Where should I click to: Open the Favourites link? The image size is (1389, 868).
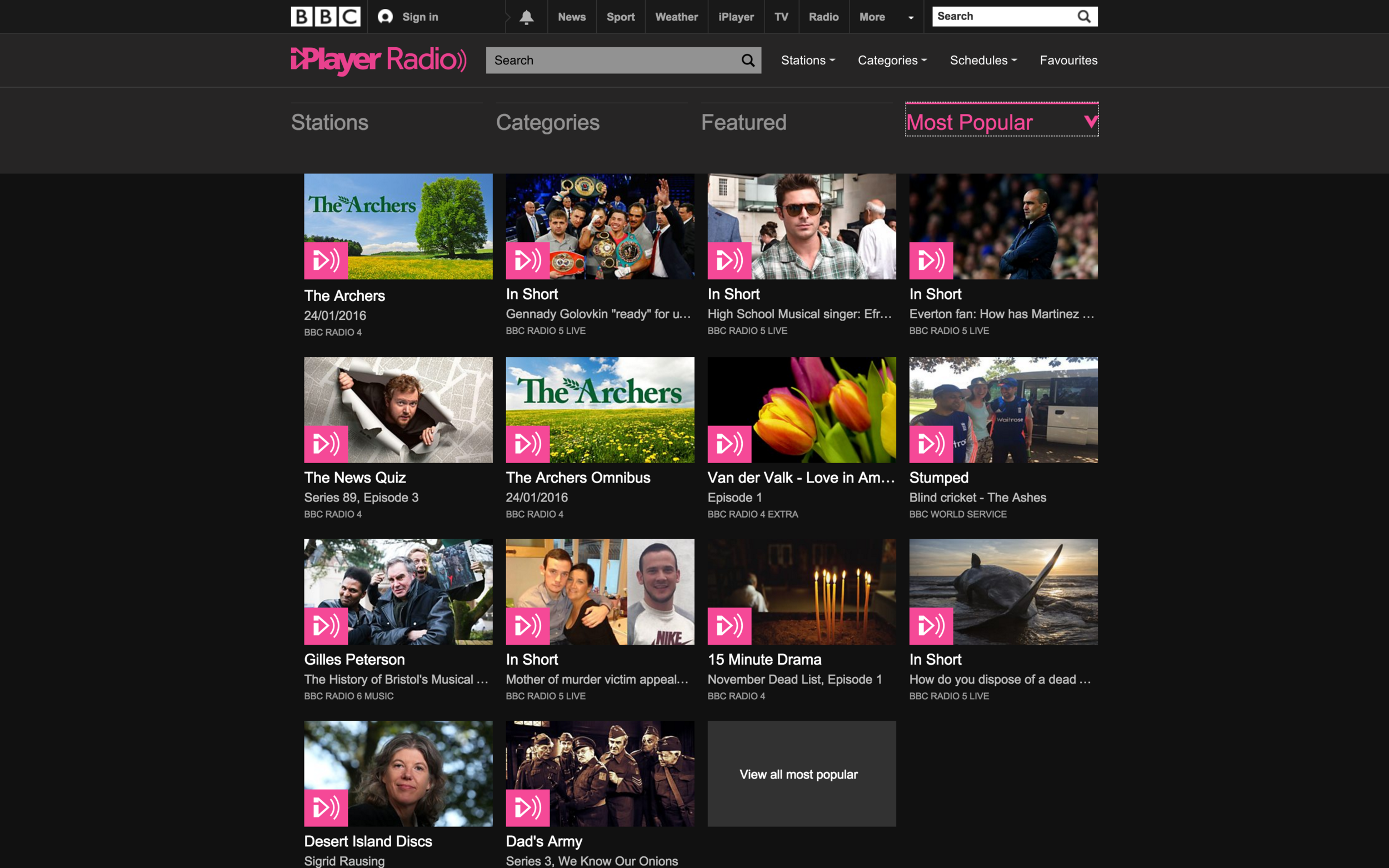(1068, 61)
